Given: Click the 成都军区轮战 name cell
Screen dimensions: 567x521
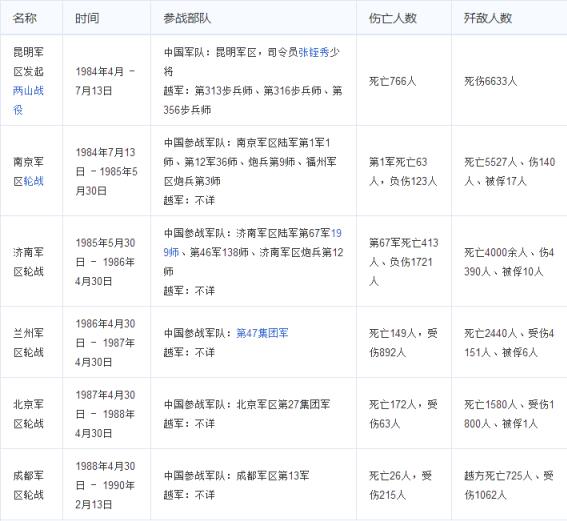Looking at the screenshot, I should click(x=31, y=485).
